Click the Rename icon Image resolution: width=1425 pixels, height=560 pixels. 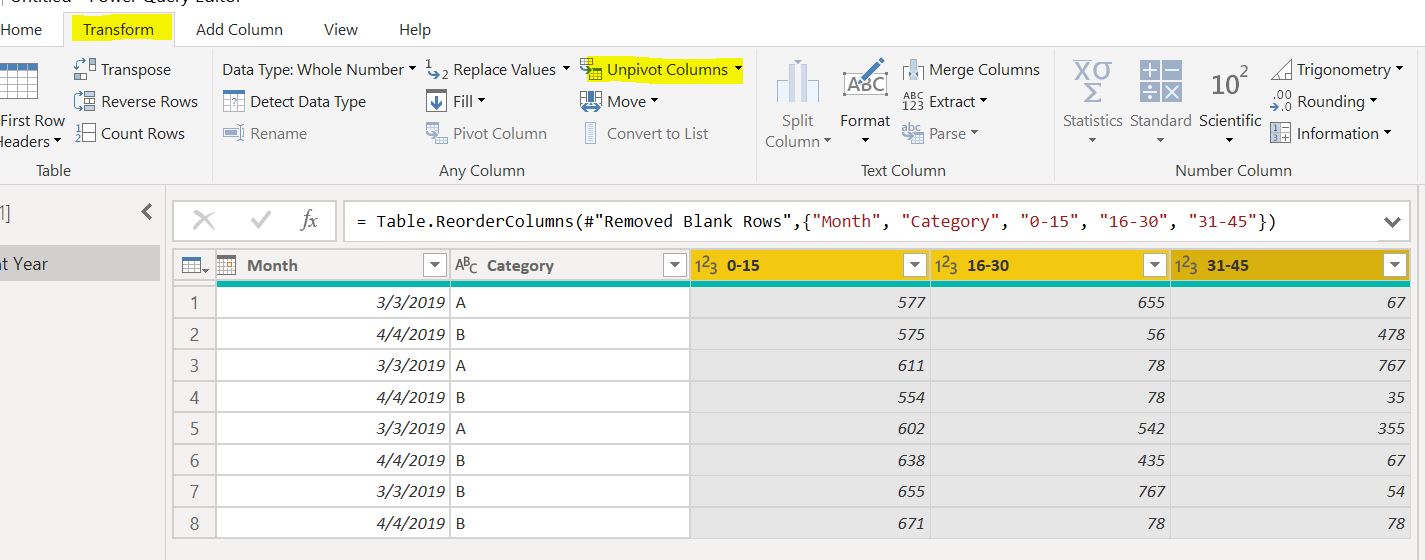[x=233, y=133]
